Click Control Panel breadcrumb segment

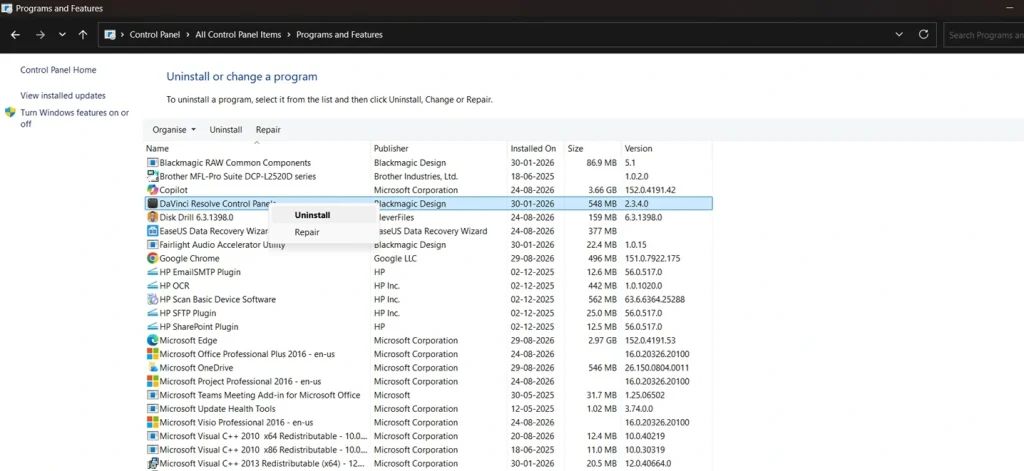[155, 35]
